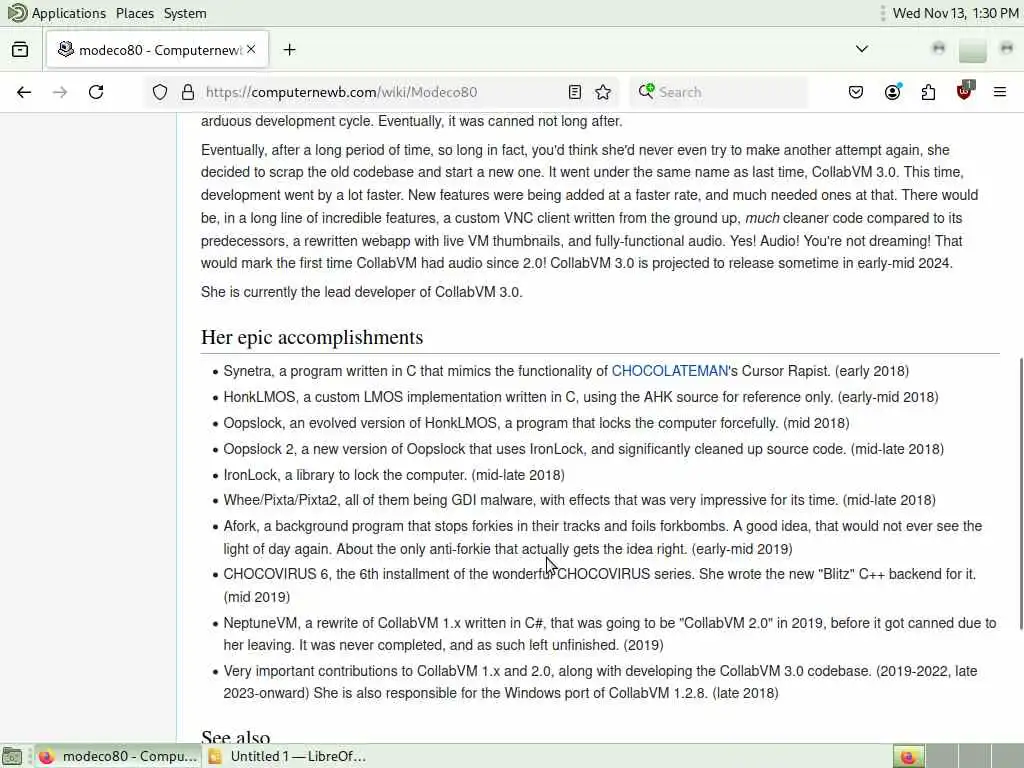
Task: Click the 'See also' heading
Action: (x=236, y=737)
